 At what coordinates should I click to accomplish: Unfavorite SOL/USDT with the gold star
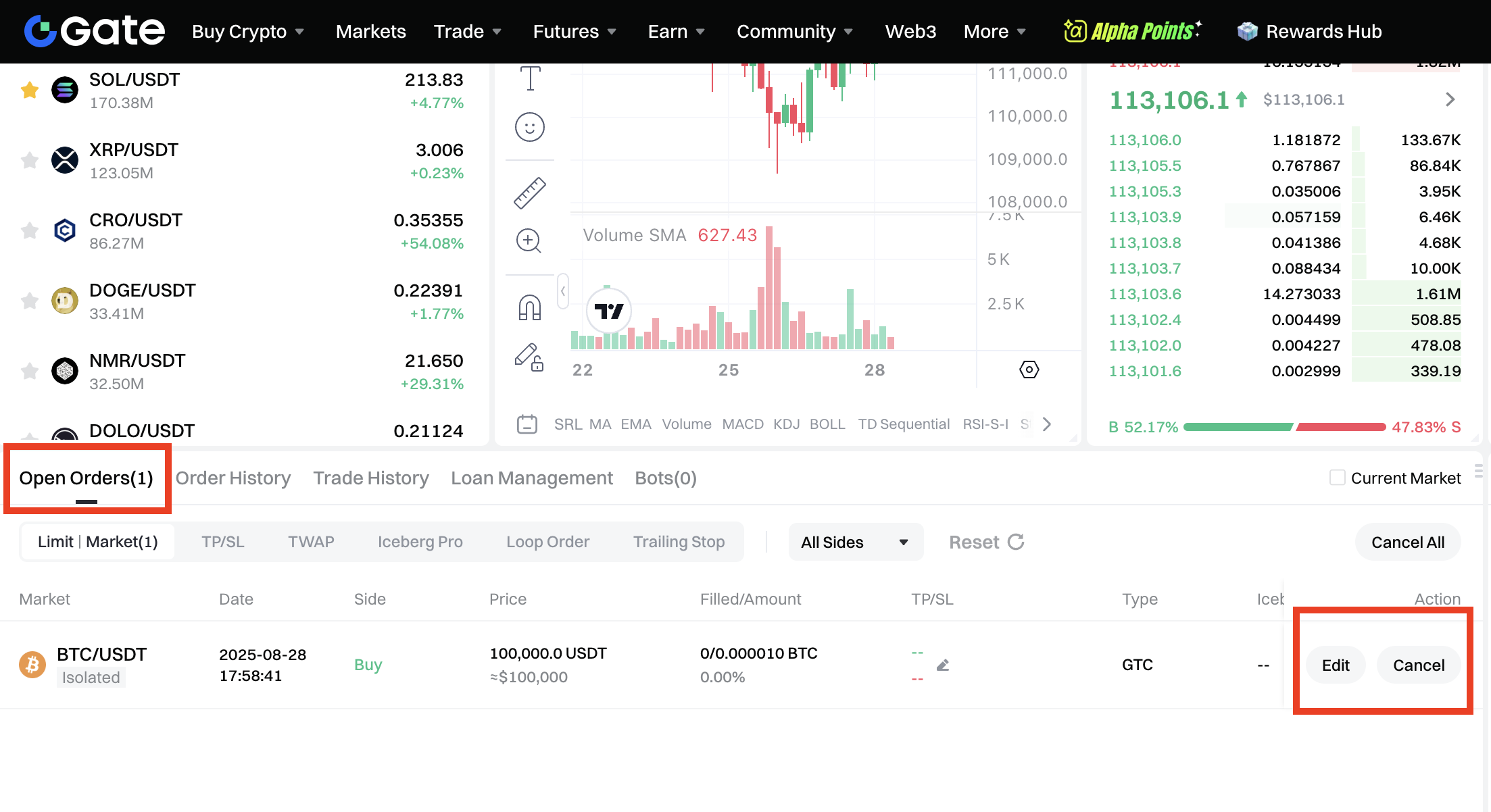(30, 90)
